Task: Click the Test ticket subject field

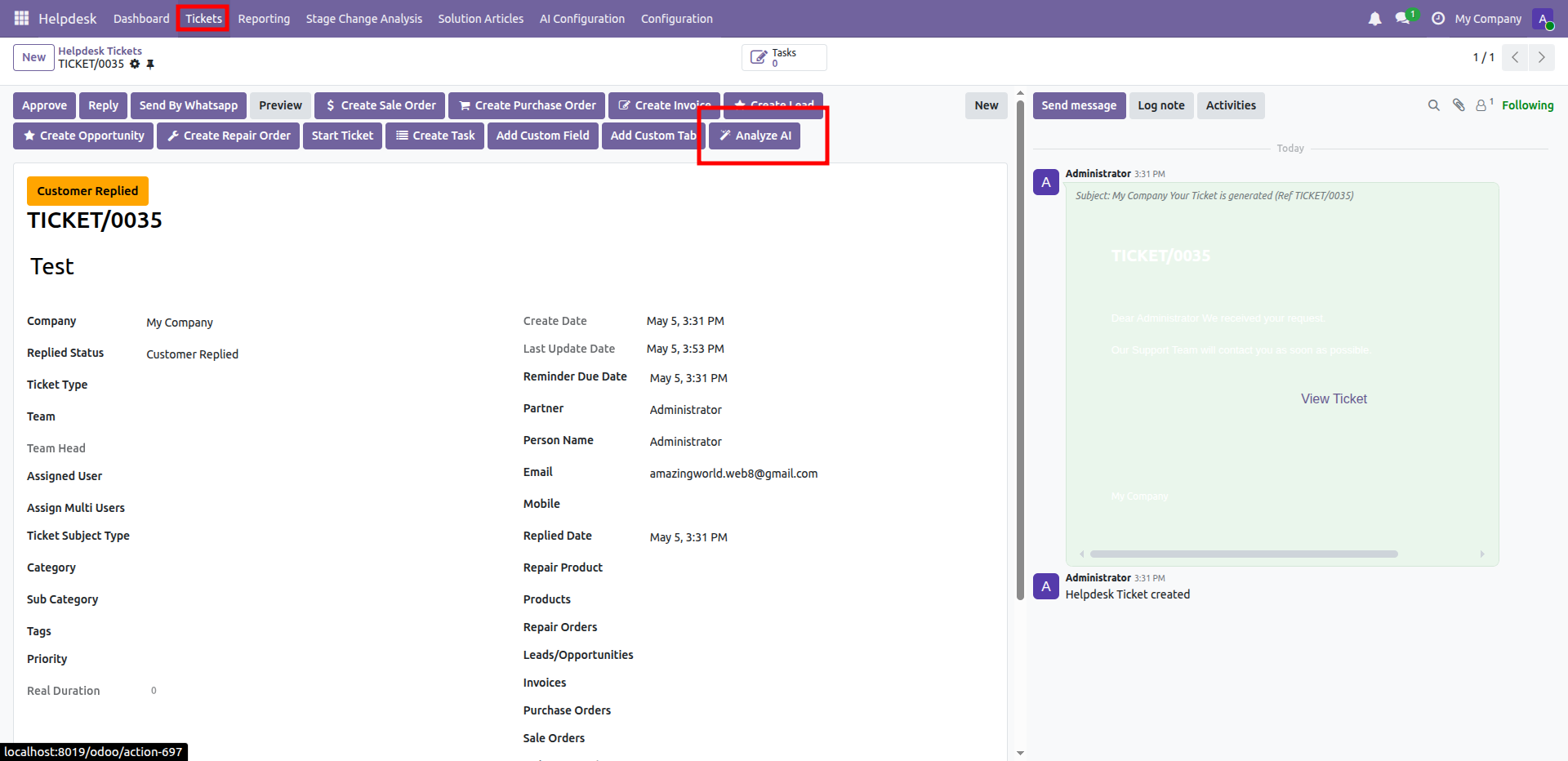Action: click(510, 266)
